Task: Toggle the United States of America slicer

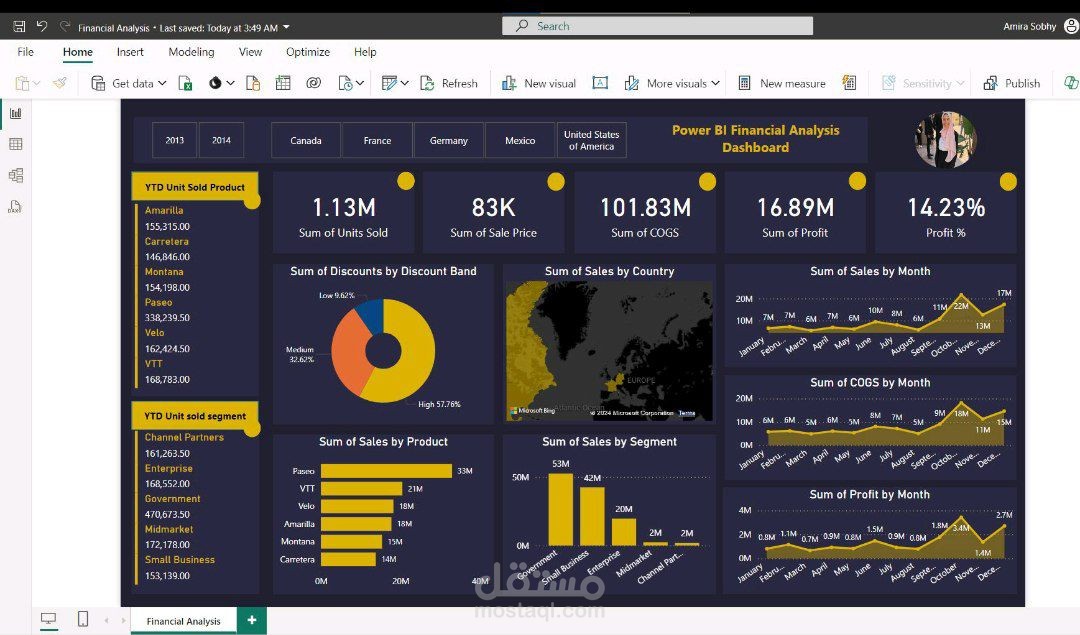Action: (592, 140)
